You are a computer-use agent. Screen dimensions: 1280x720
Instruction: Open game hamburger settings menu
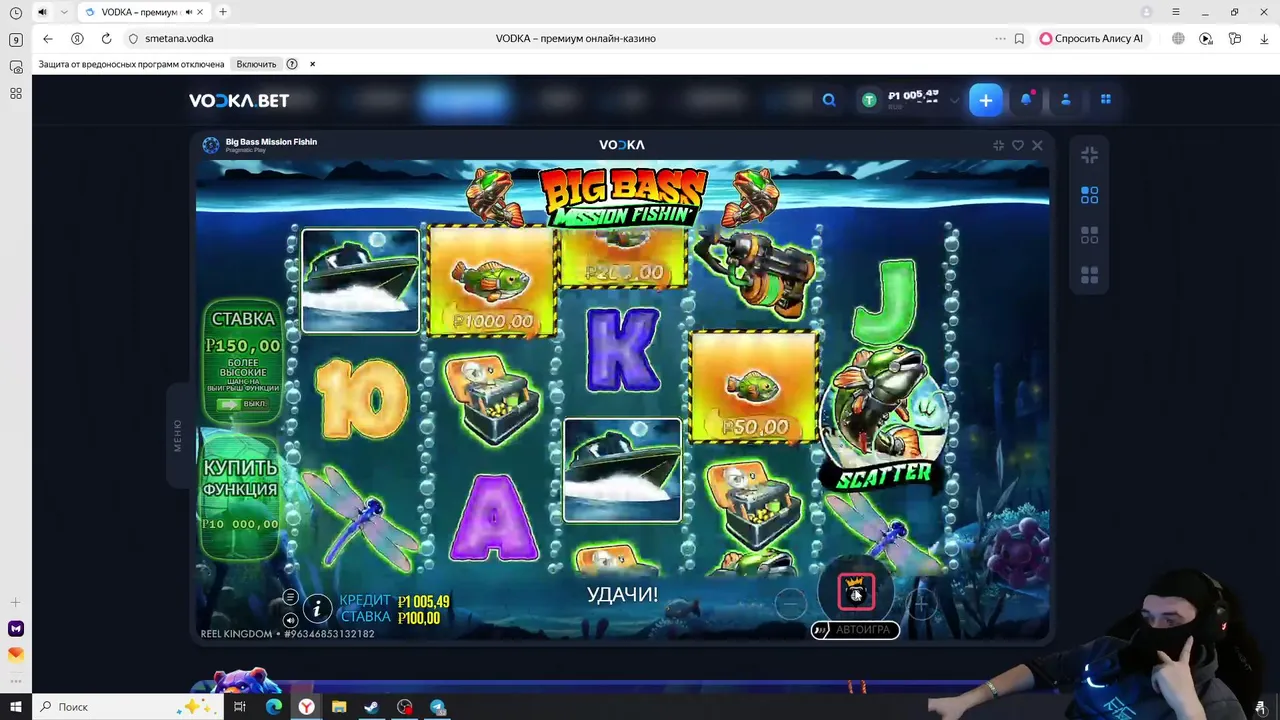290,597
